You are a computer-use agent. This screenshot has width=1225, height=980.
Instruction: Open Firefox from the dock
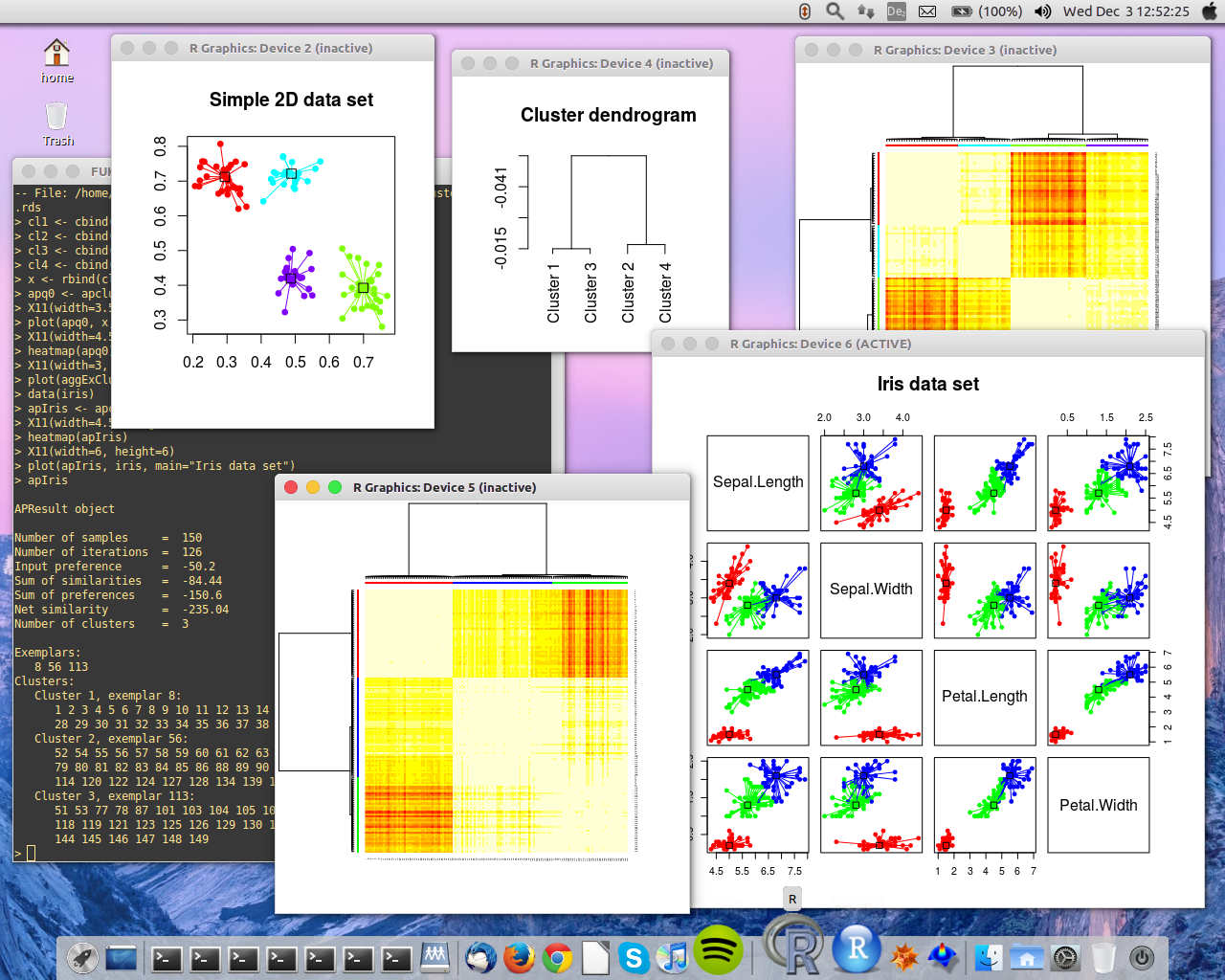click(519, 957)
